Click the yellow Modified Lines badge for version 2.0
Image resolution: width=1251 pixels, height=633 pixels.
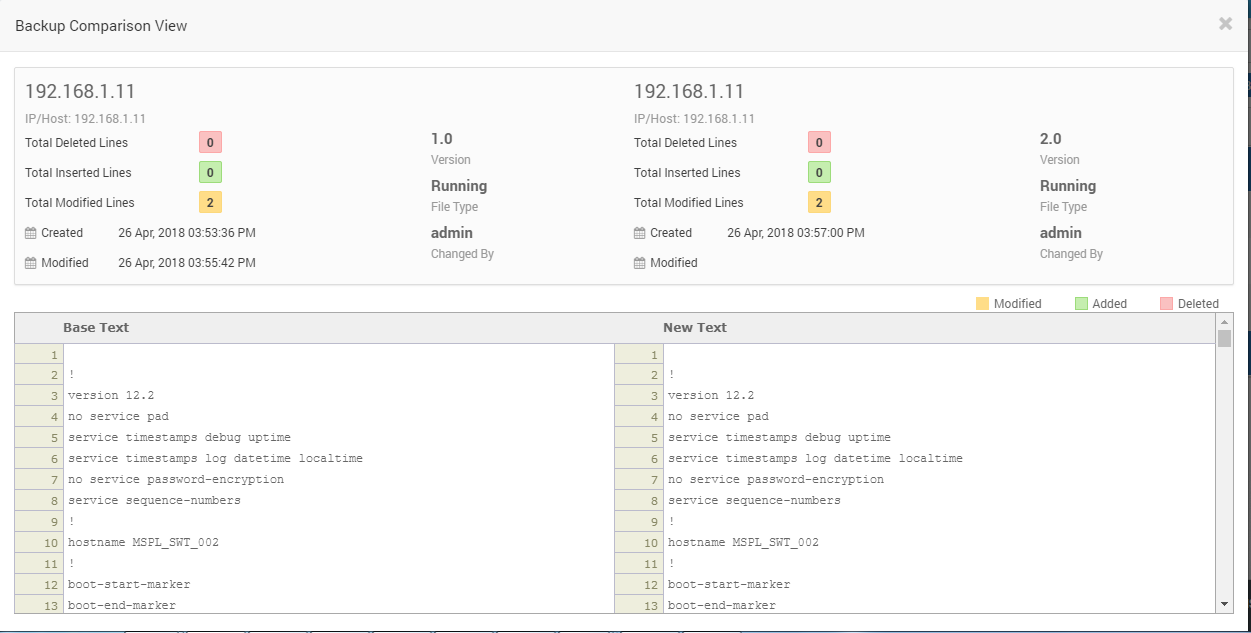coord(819,203)
